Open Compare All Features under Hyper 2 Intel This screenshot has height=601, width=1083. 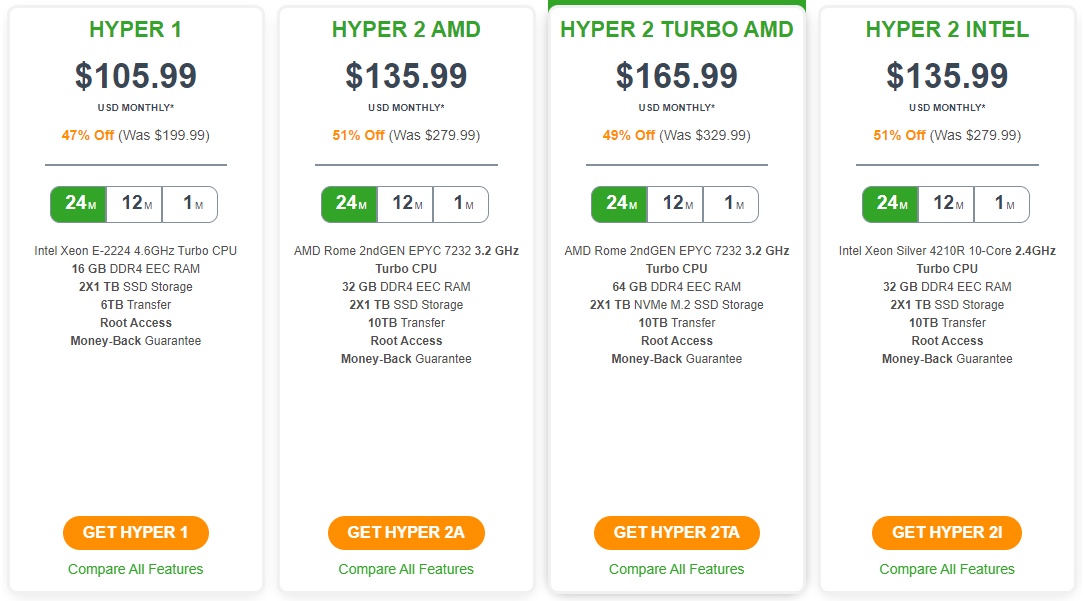947,569
